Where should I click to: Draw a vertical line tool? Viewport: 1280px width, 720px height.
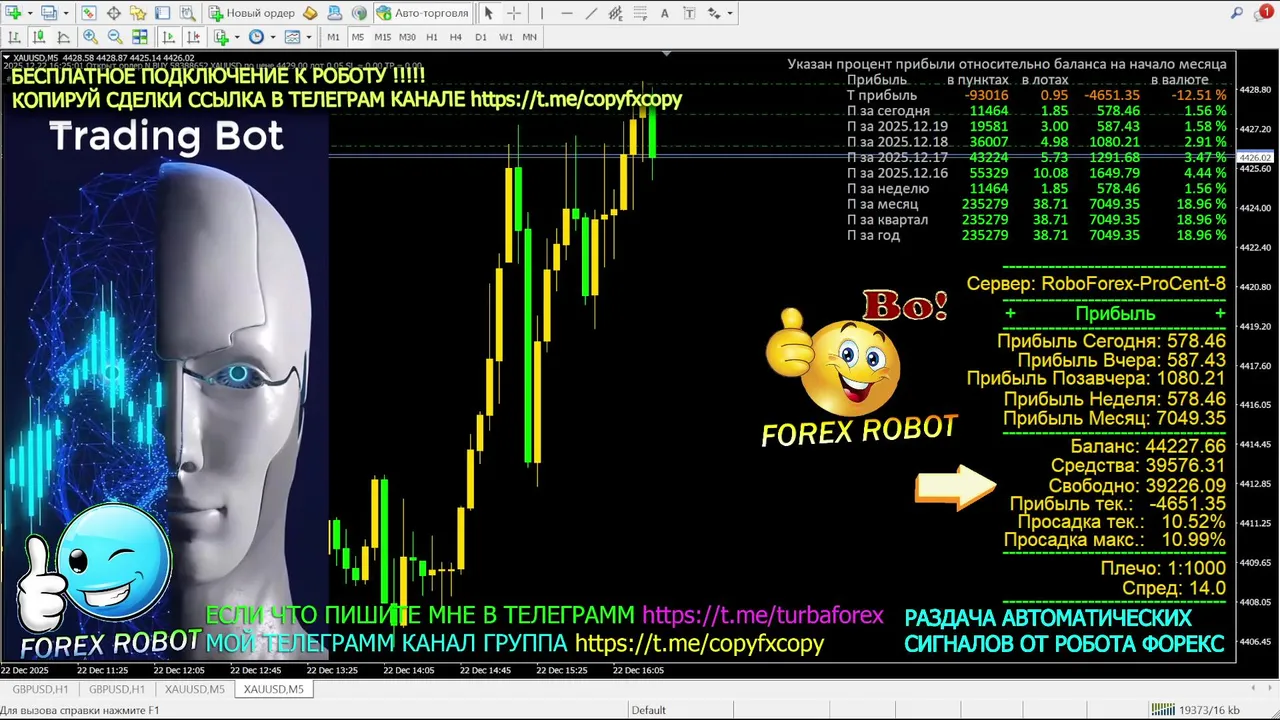click(542, 13)
